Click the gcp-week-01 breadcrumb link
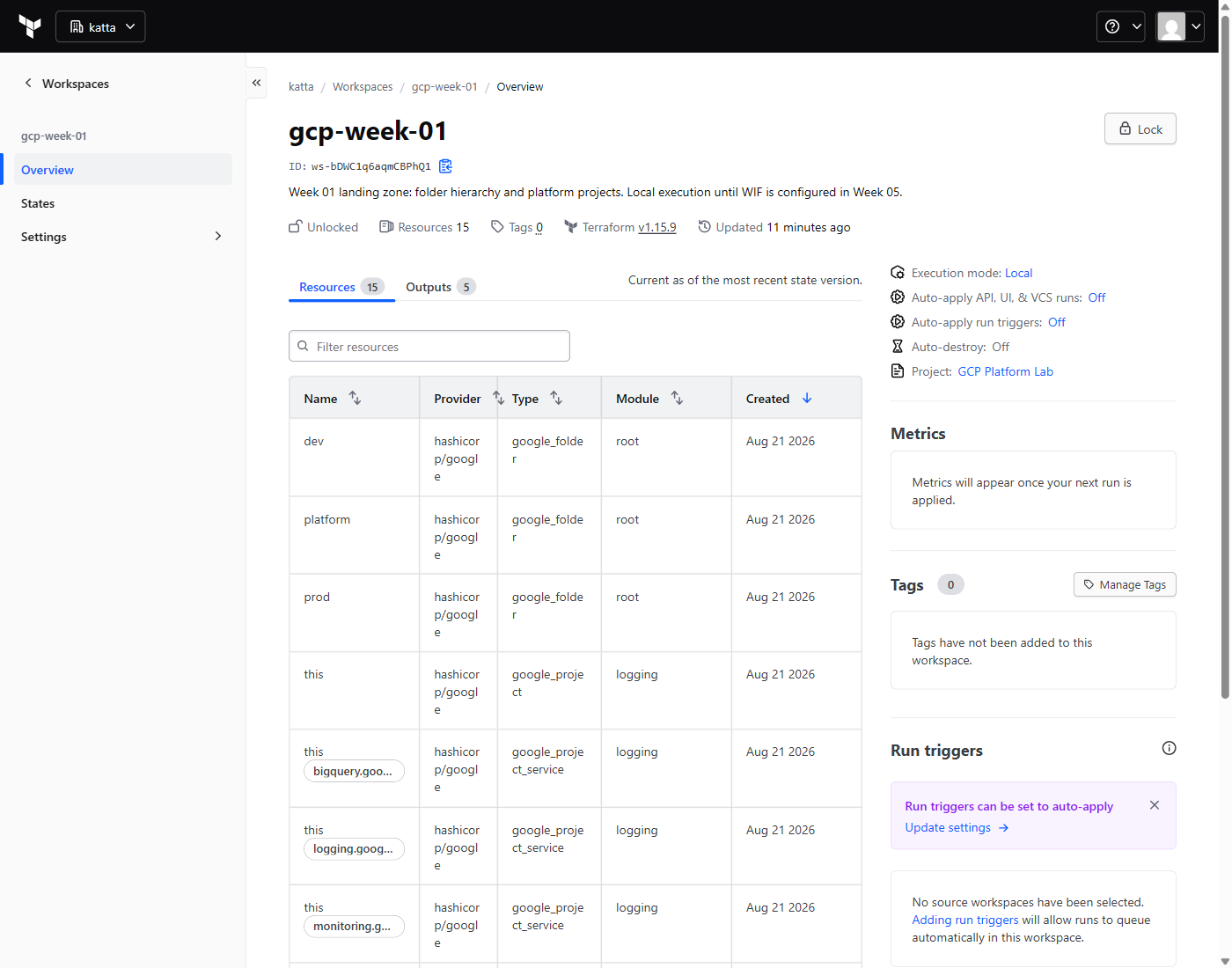This screenshot has height=968, width=1232. (444, 86)
